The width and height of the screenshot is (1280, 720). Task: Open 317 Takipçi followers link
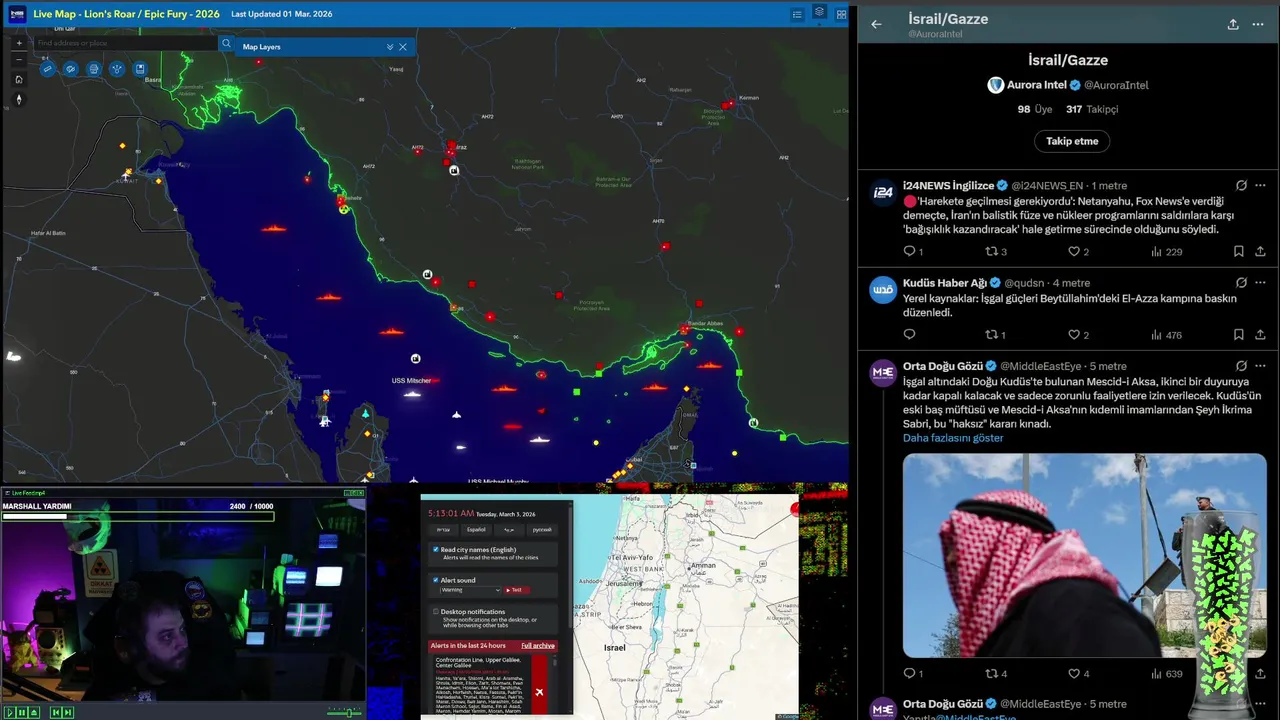tap(1092, 109)
